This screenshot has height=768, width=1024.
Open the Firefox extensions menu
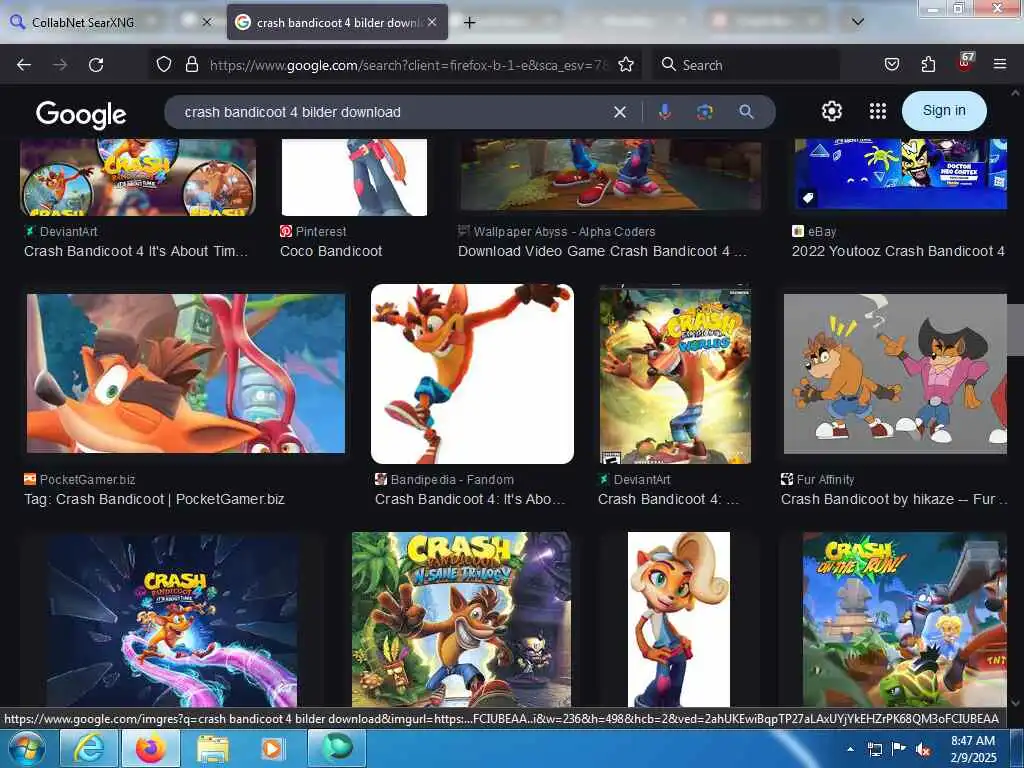pos(928,64)
